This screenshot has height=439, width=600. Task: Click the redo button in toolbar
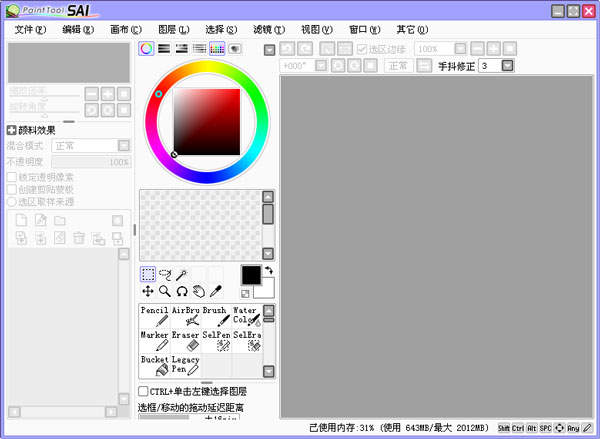305,49
